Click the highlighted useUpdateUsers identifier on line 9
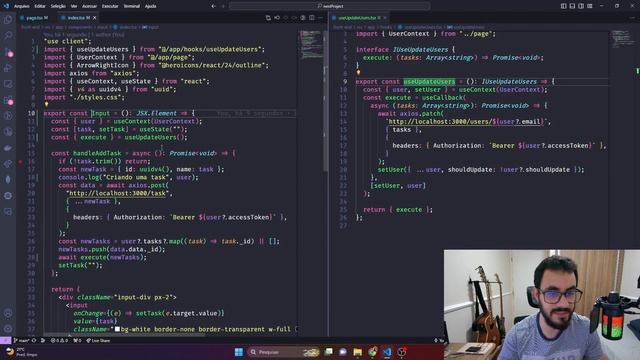 (429, 82)
